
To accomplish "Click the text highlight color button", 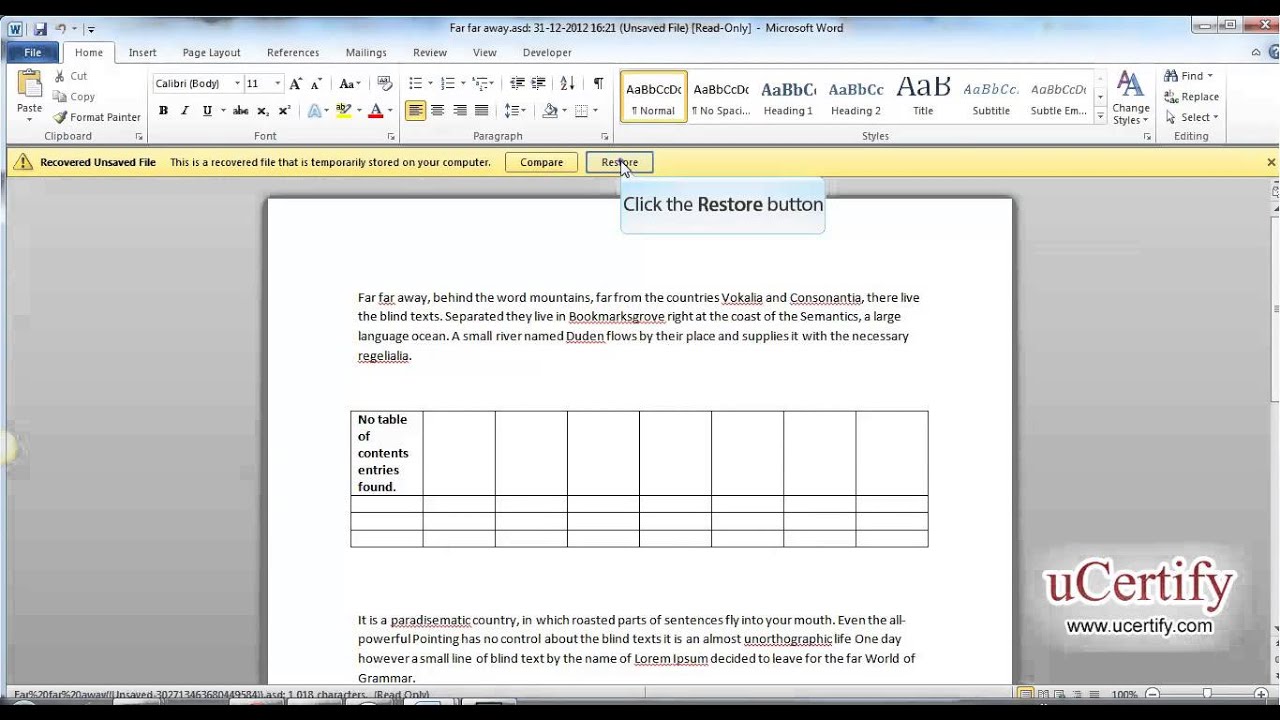I will coord(344,111).
